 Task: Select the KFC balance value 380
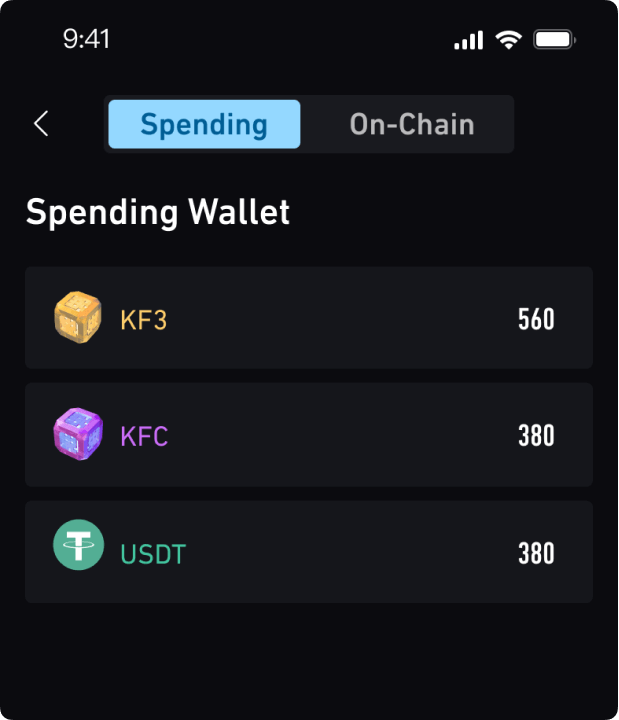536,437
